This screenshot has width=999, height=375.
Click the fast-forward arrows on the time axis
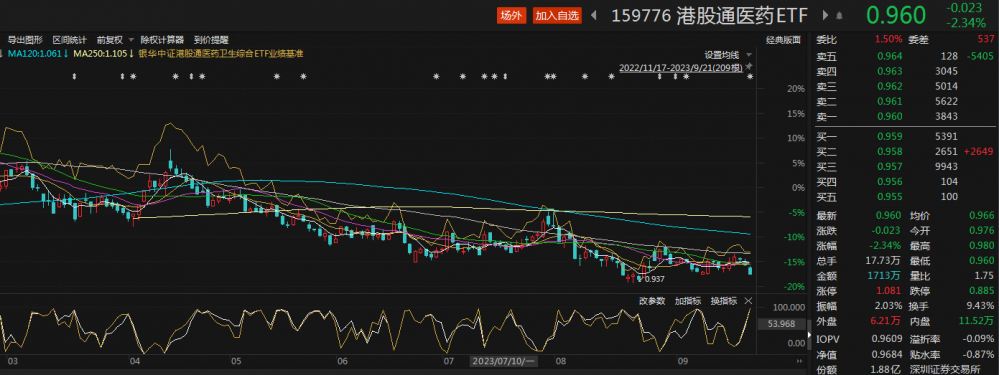coord(799,362)
